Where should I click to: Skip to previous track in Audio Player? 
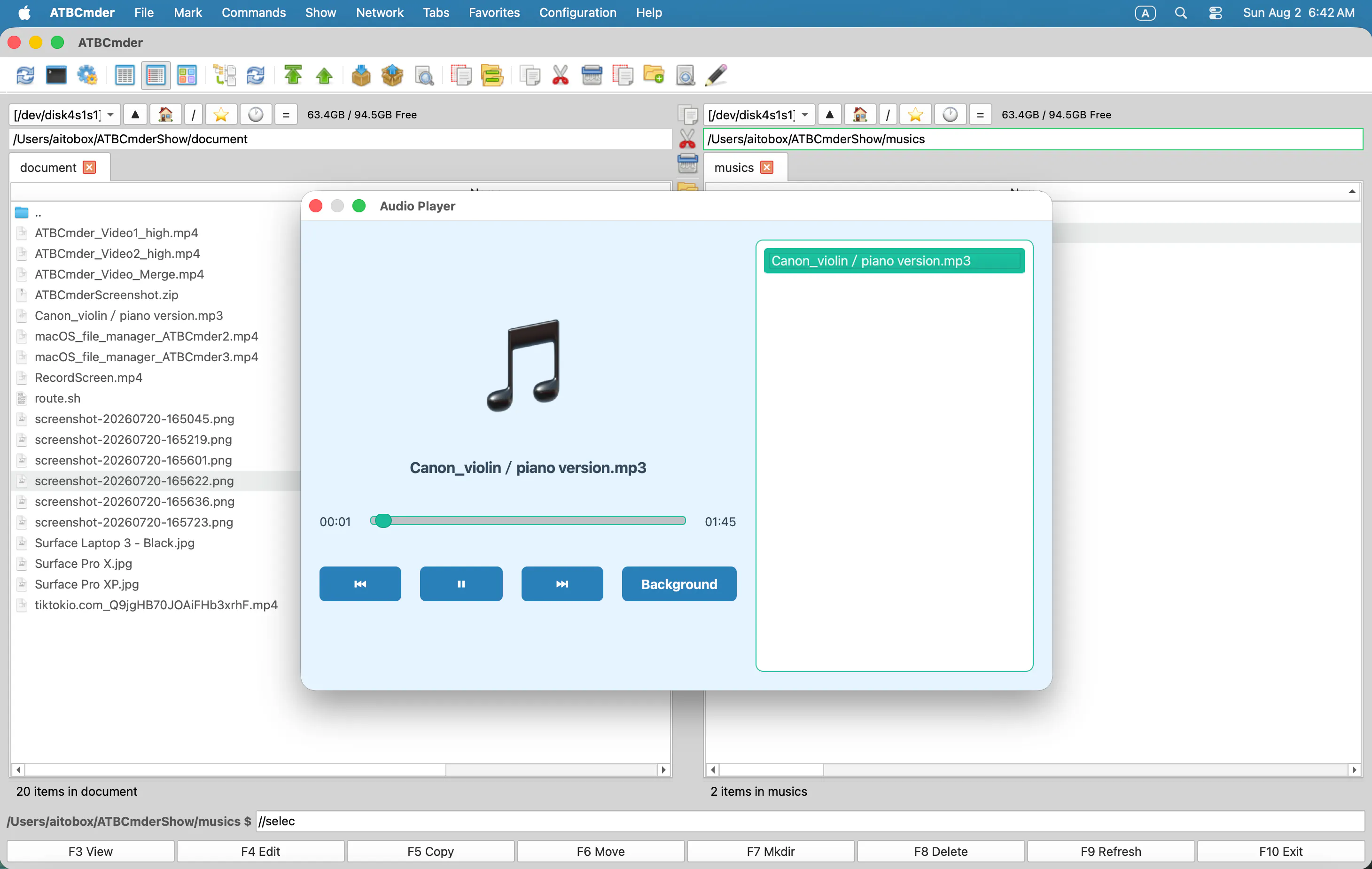360,584
